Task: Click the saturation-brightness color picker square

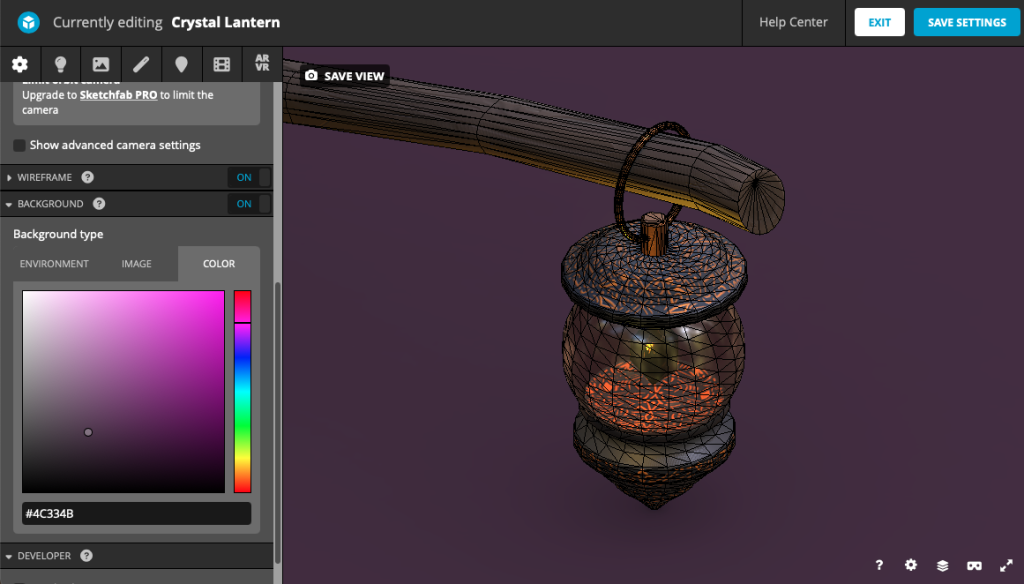Action: pos(123,391)
